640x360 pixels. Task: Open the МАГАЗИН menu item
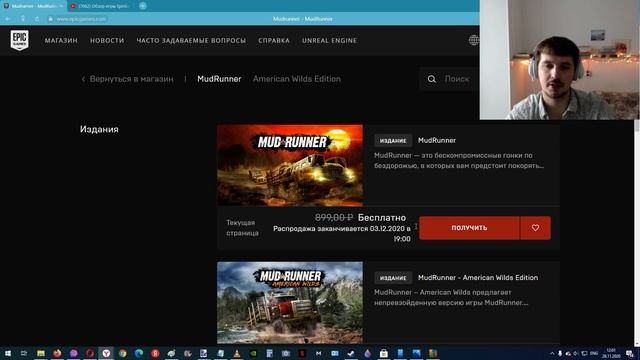61,40
